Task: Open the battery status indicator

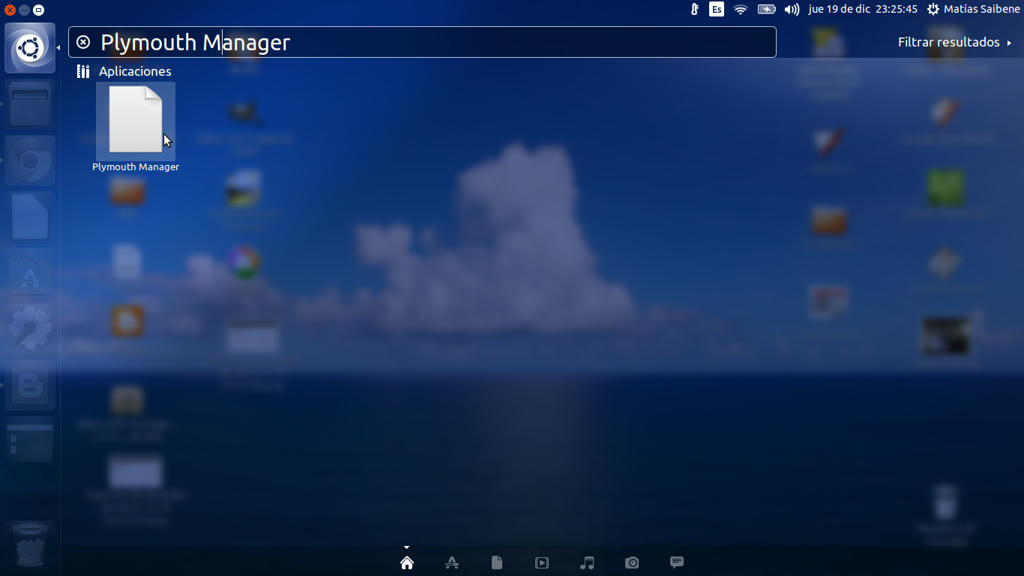Action: 766,9
